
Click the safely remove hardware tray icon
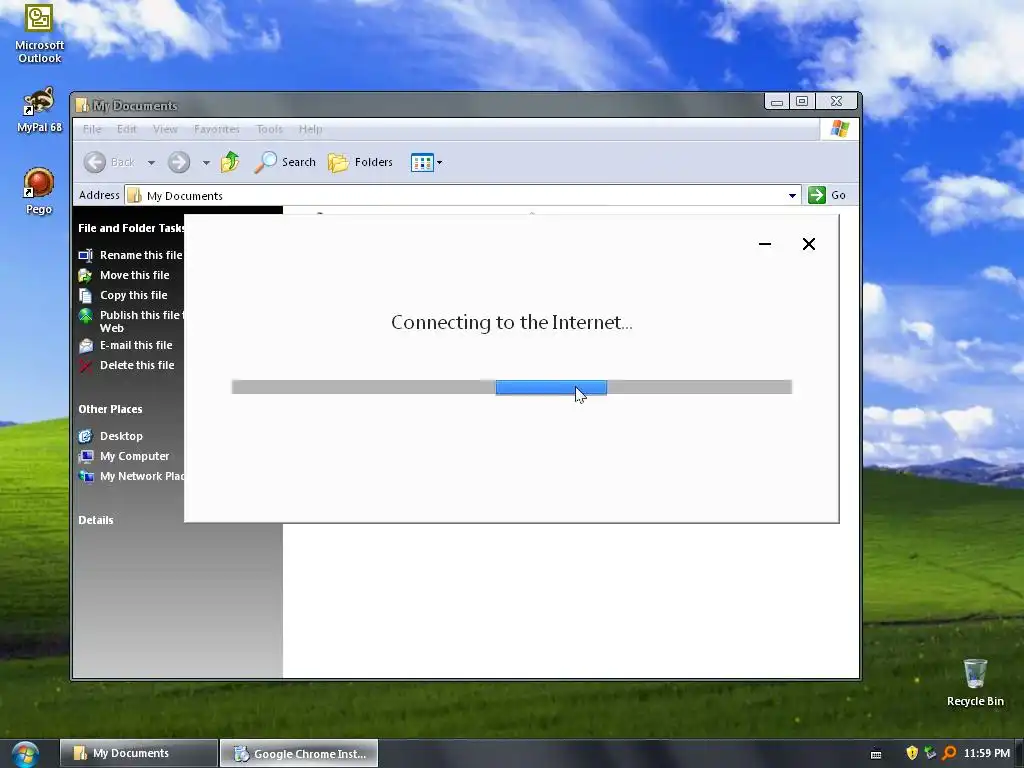pos(930,753)
